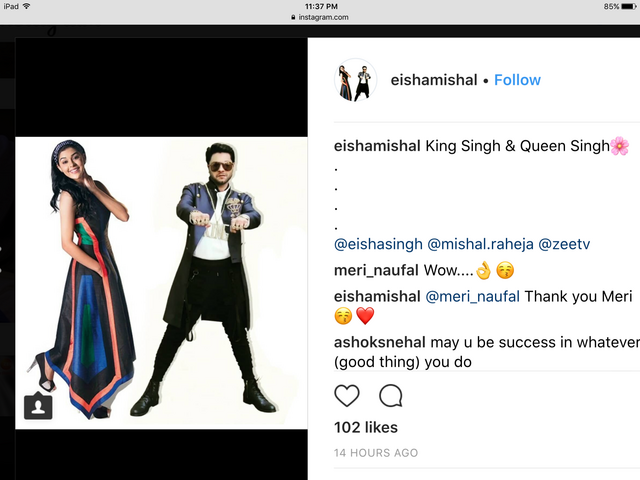Open the 14 HOURS AGO timestamp
640x480 pixels.
(x=376, y=453)
